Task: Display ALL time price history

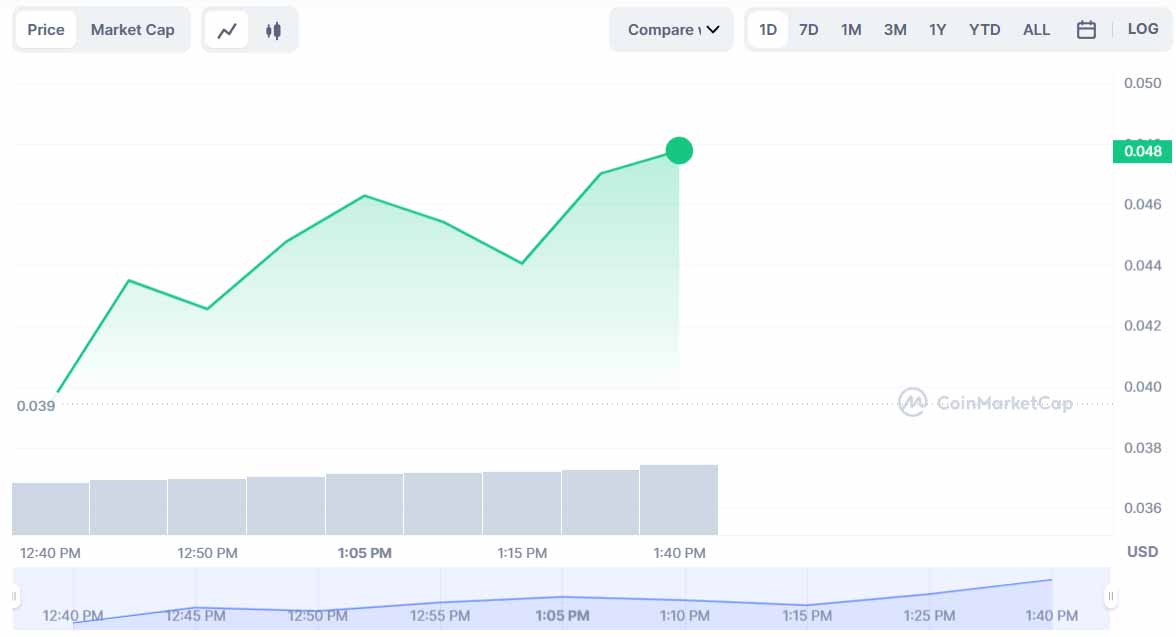Action: (x=1036, y=30)
